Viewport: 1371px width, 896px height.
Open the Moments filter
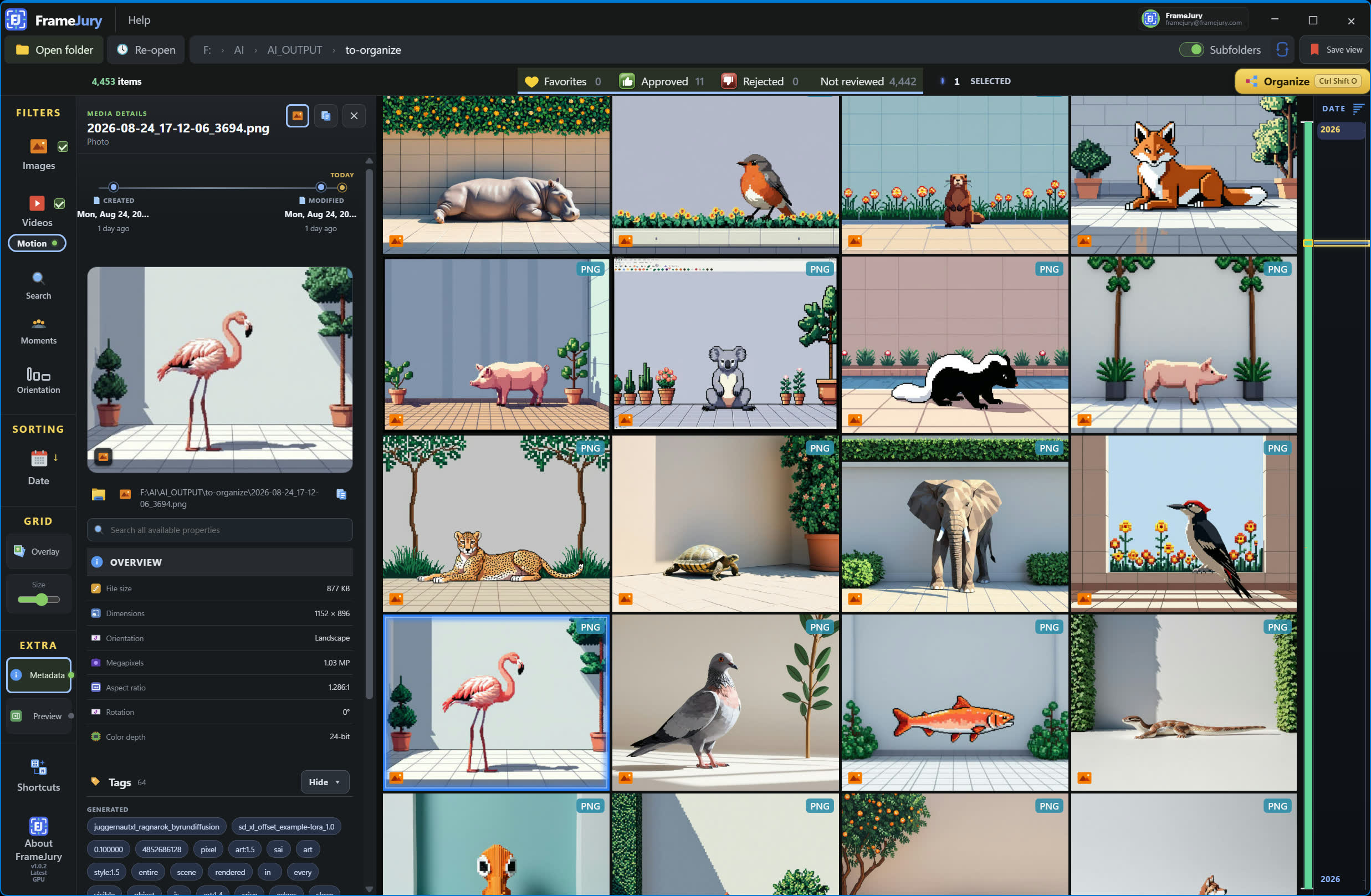click(38, 331)
